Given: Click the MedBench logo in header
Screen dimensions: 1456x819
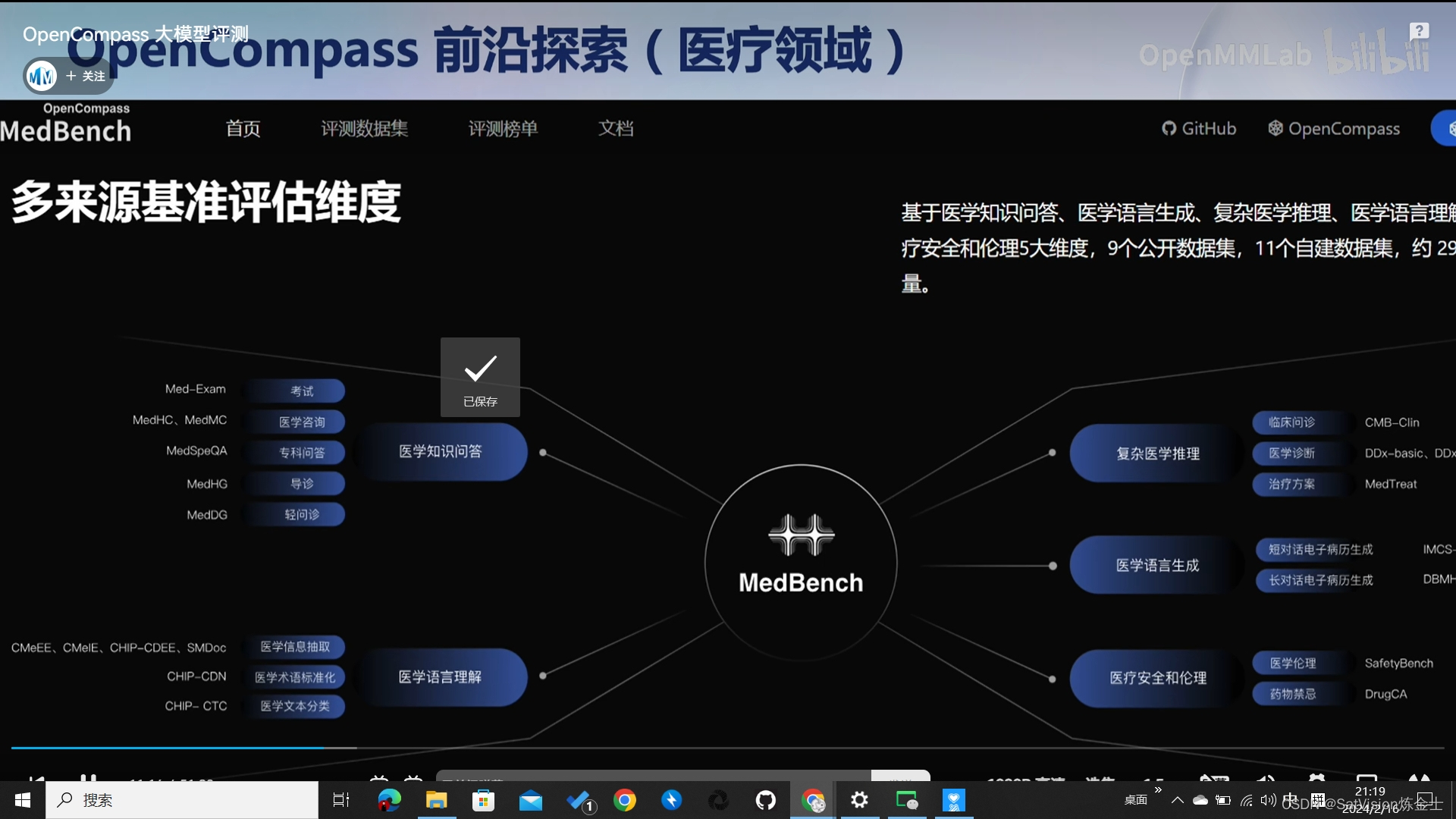Looking at the screenshot, I should tap(66, 124).
